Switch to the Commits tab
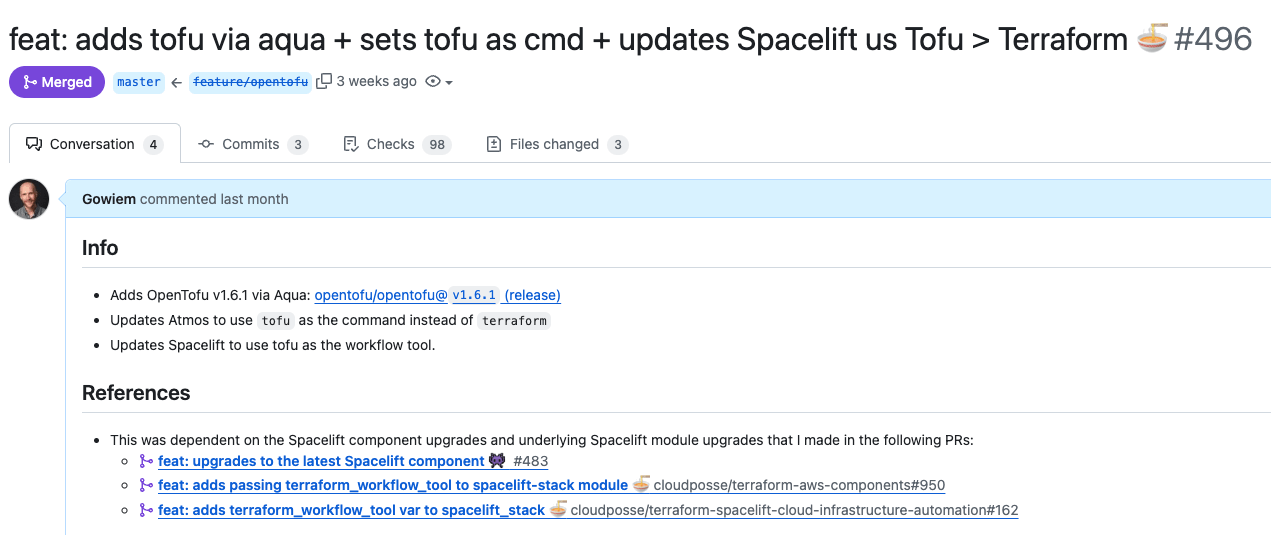The image size is (1271, 535). click(x=252, y=144)
